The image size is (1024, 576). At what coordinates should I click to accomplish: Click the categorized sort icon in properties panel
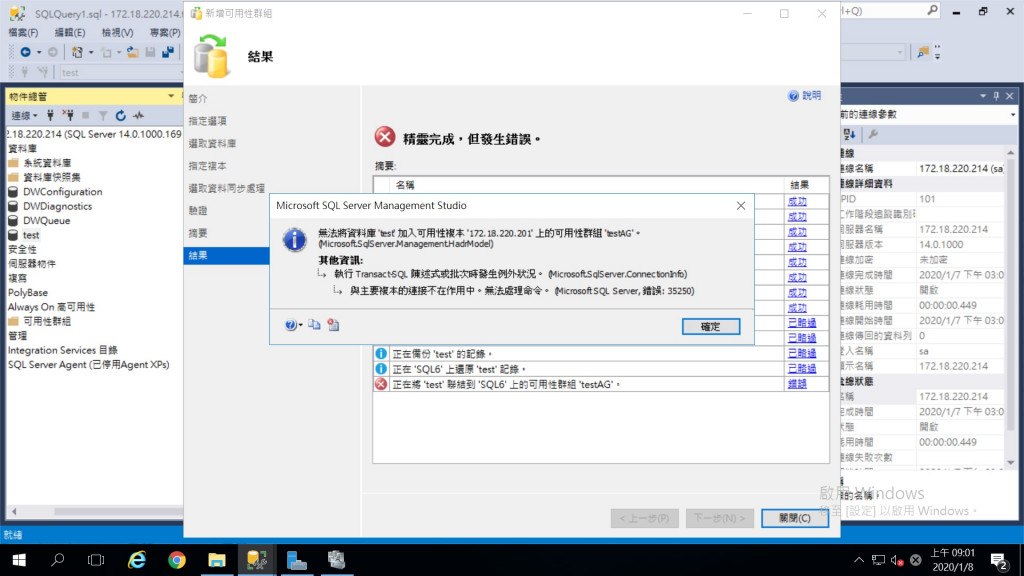coord(849,134)
